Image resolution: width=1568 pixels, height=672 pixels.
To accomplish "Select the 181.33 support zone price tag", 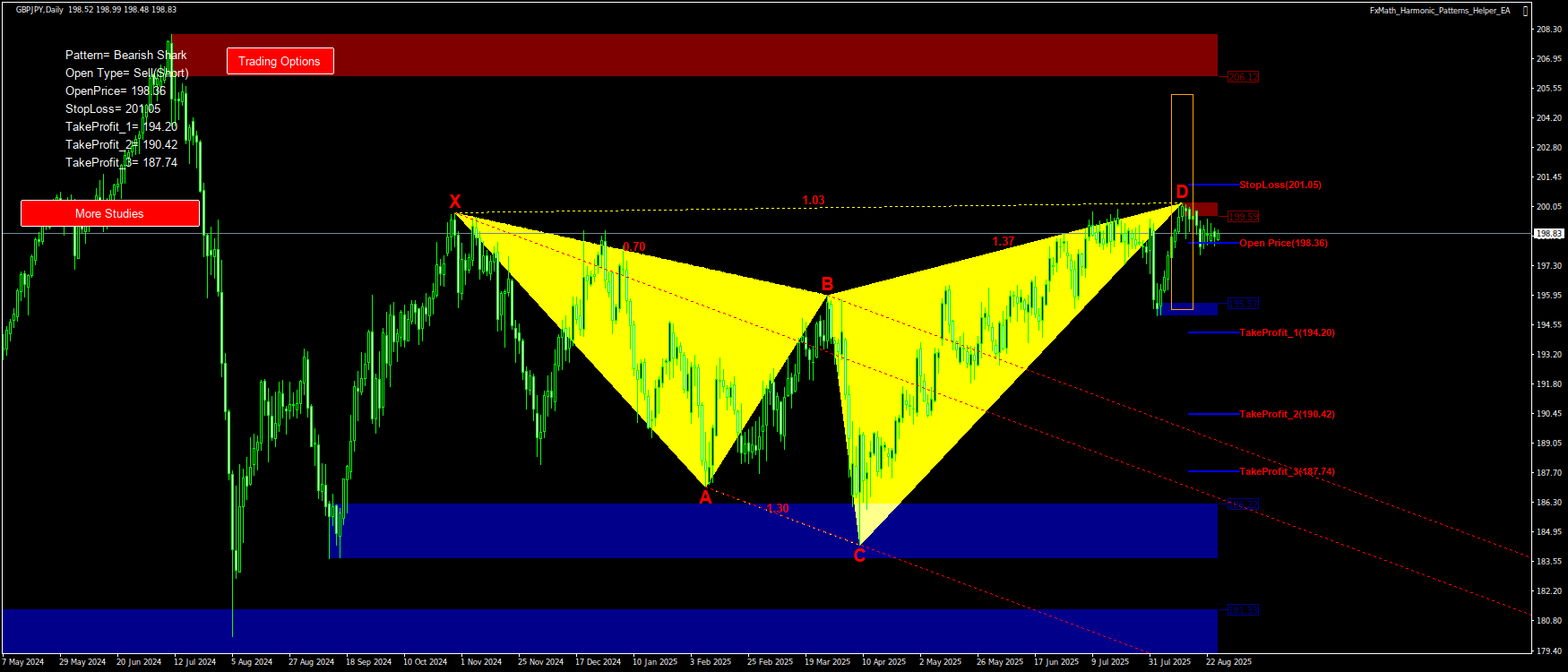I will click(1243, 611).
